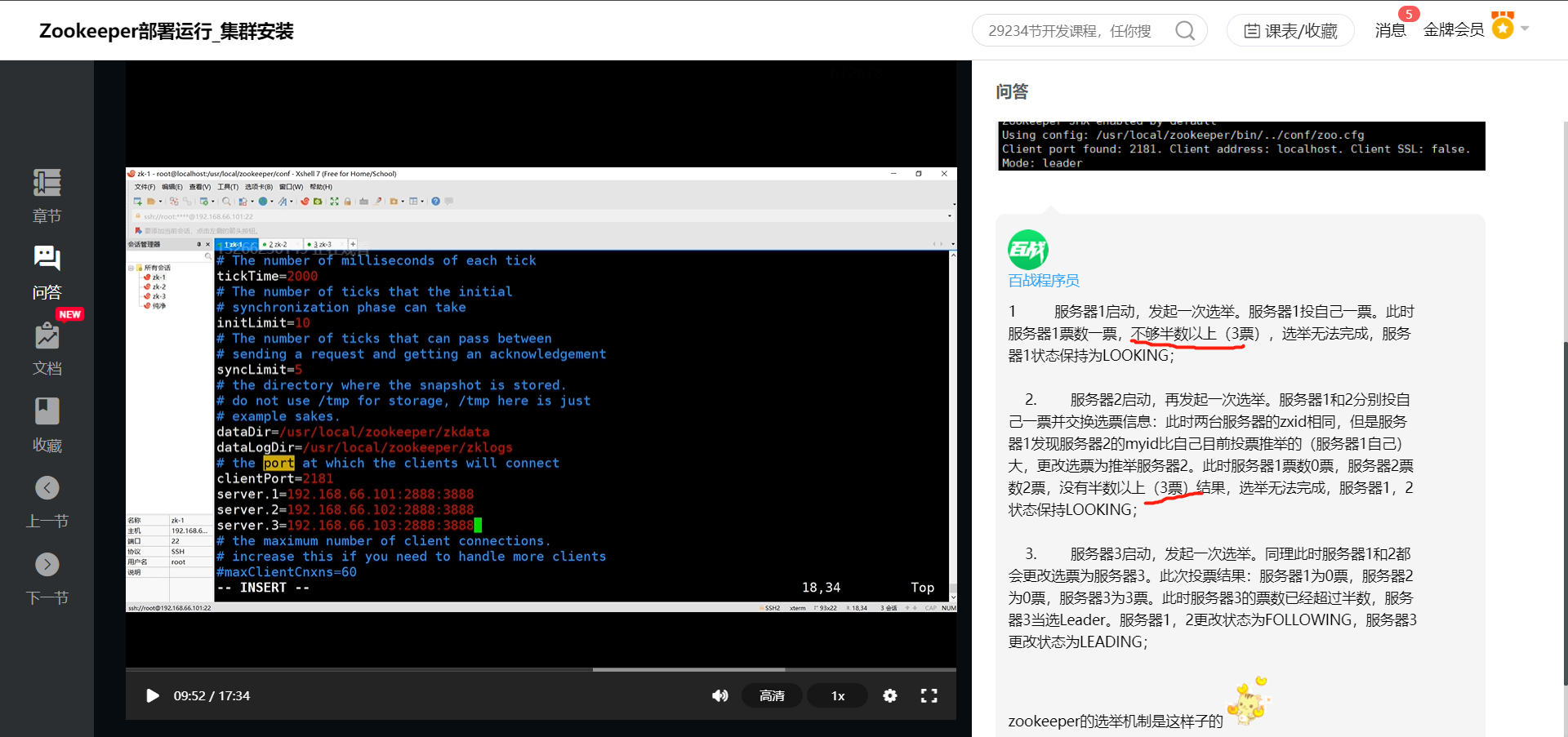Image resolution: width=1568 pixels, height=737 pixels.
Task: Open Xshell 选项卡(B) menu
Action: click(x=259, y=187)
